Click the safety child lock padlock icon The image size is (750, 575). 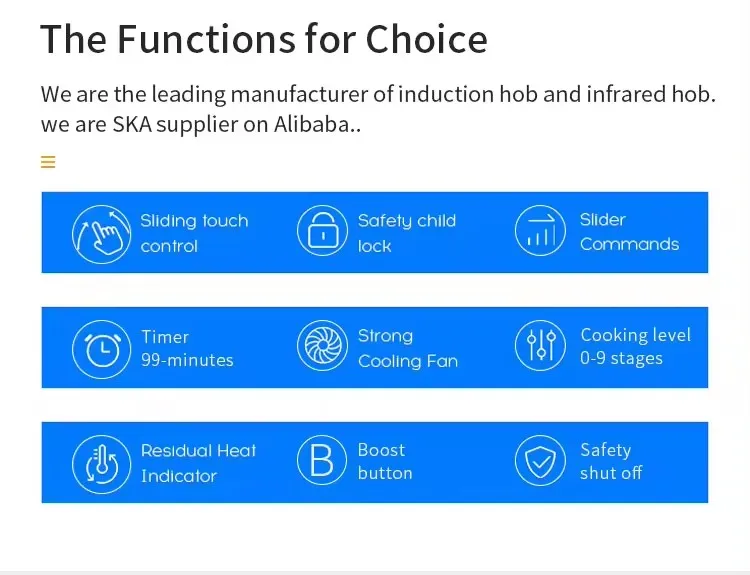click(322, 231)
